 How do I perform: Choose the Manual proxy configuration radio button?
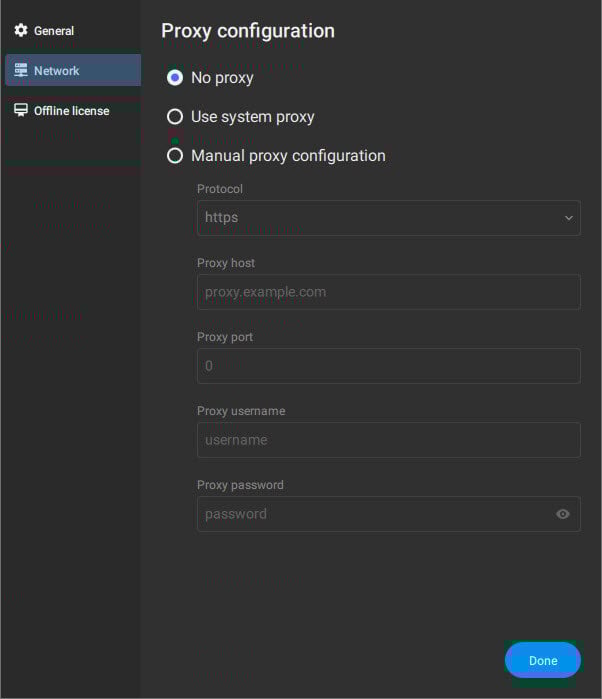coord(175,156)
